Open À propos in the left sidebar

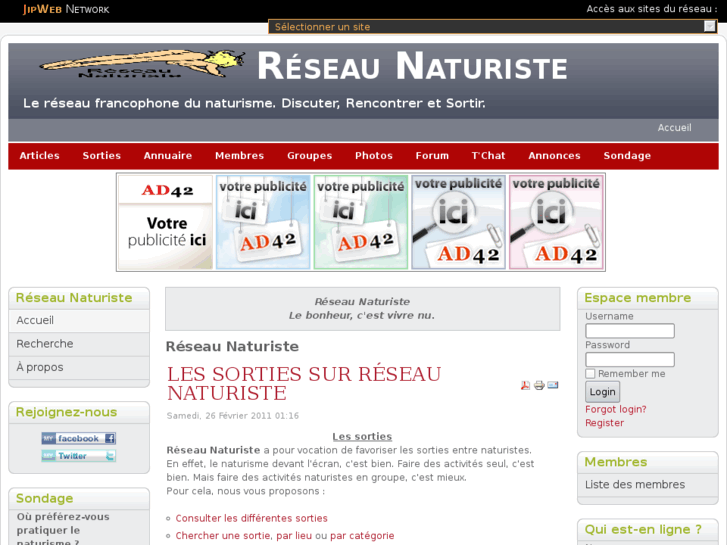[x=79, y=367]
